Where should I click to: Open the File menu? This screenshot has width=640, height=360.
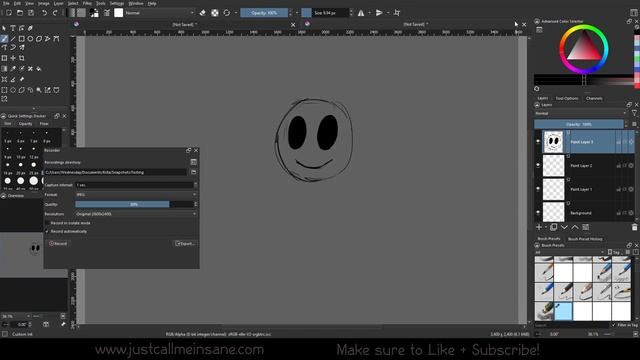[6, 3]
